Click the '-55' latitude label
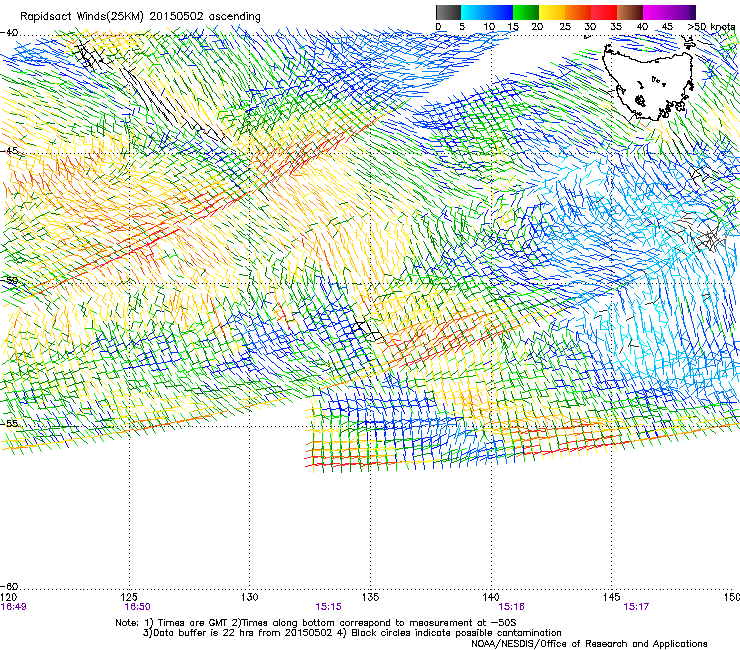Screen dimensions: 740x650 9,423
